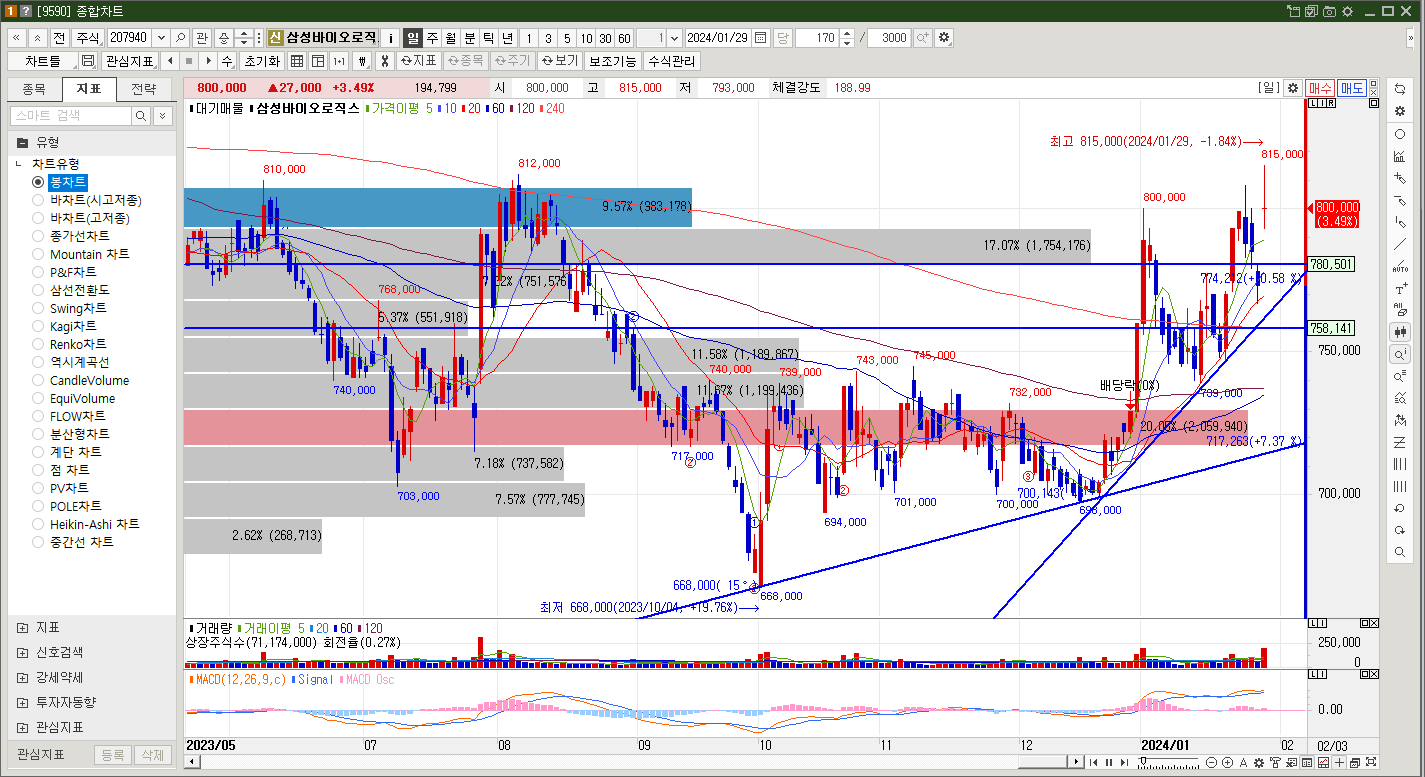Click the 등록 button at bottom left

[x=112, y=755]
